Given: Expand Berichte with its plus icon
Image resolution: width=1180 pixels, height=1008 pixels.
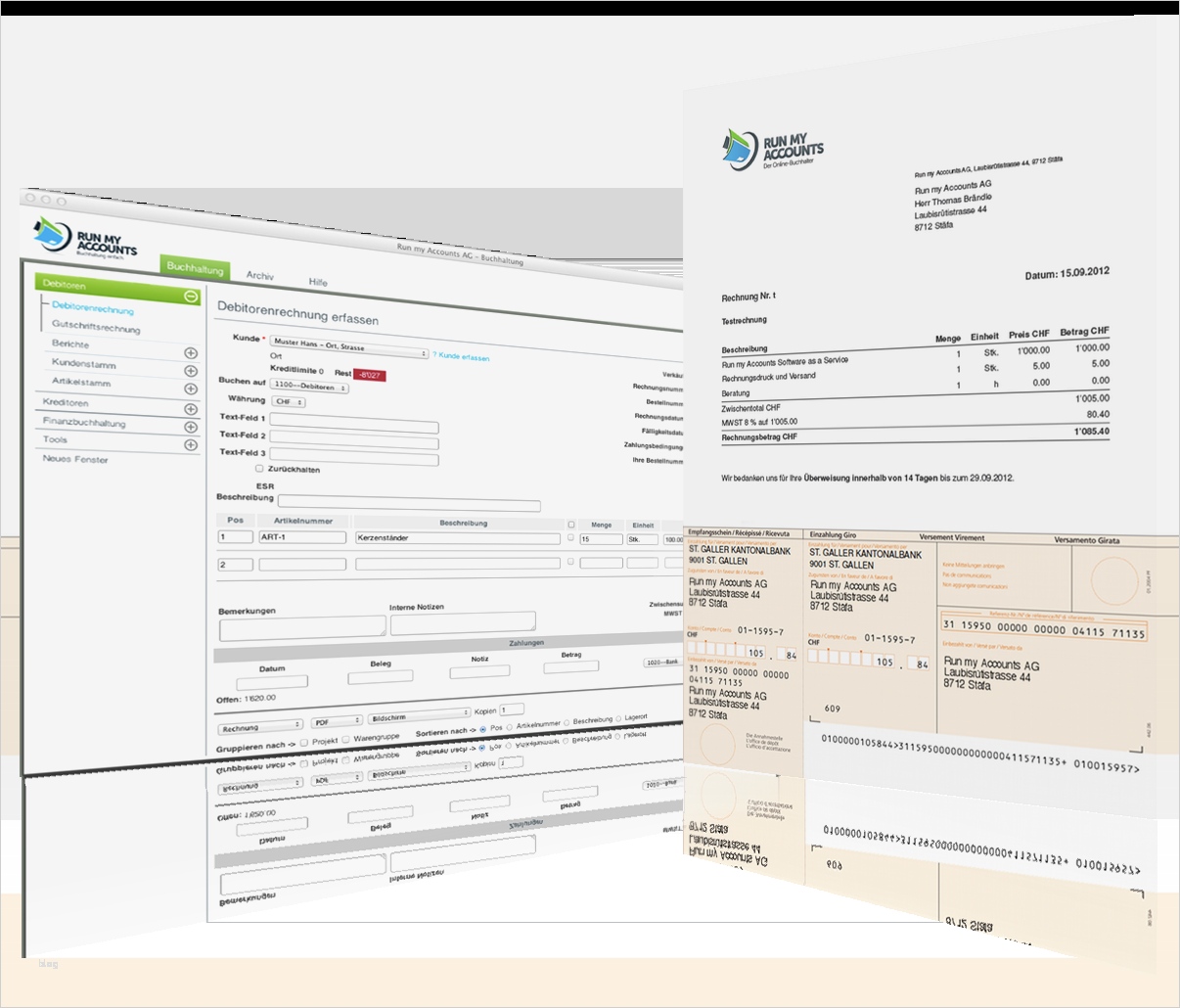Looking at the screenshot, I should tap(191, 353).
